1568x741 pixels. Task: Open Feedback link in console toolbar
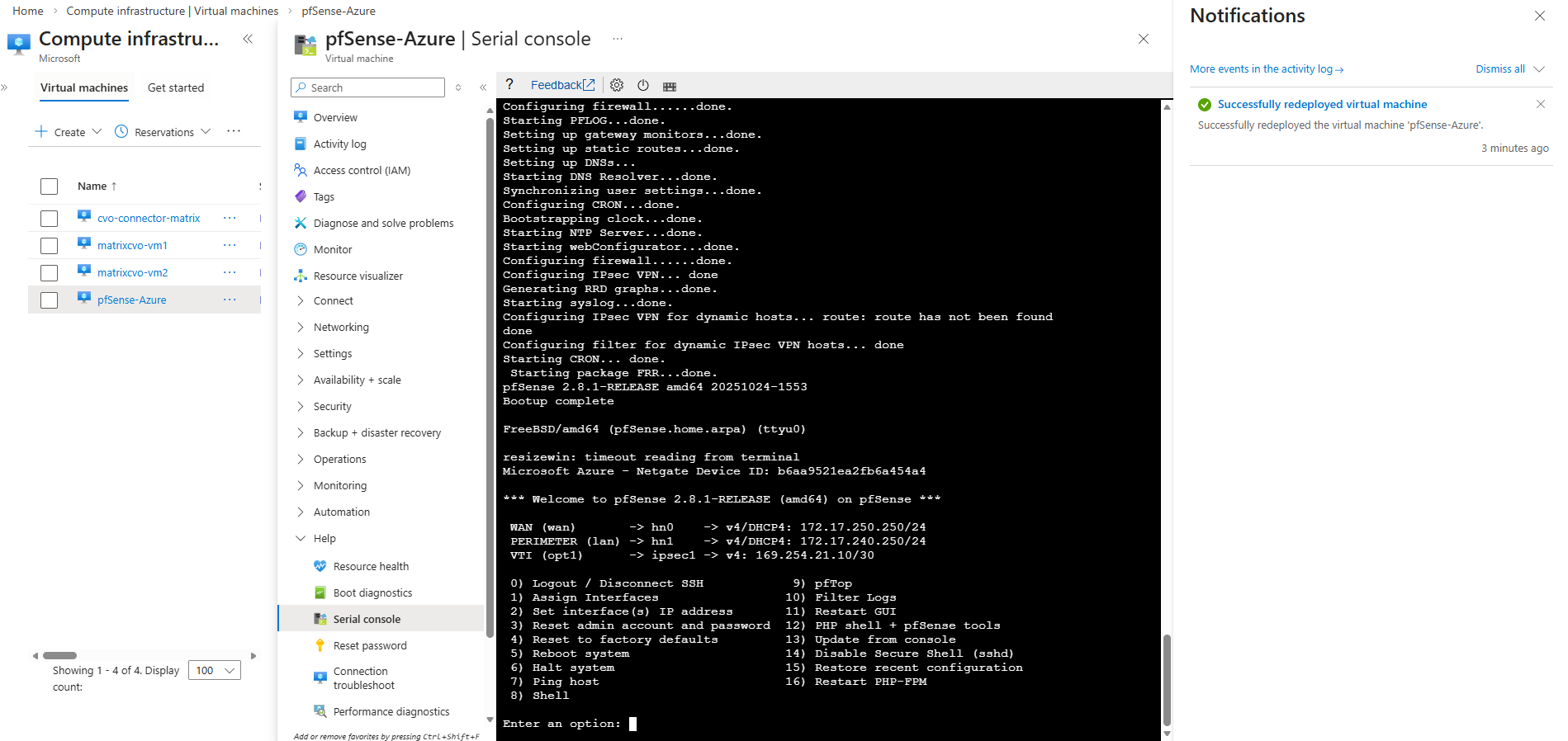(x=562, y=85)
